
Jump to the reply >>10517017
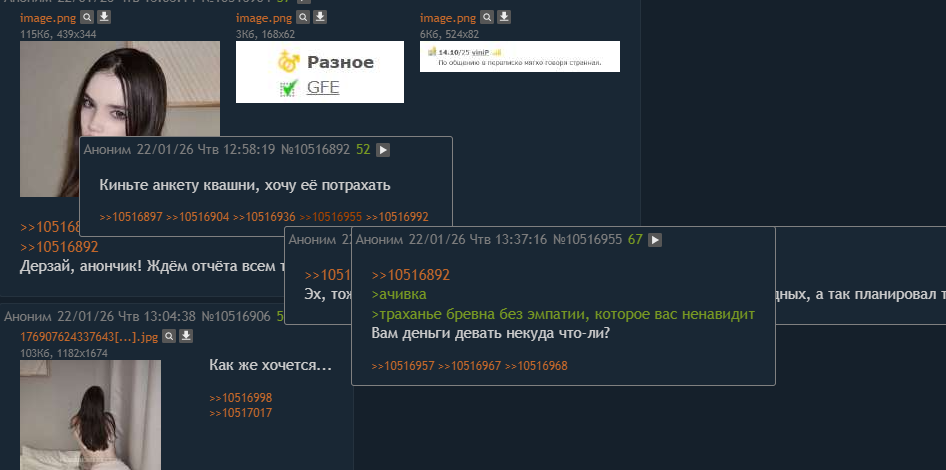[240, 413]
